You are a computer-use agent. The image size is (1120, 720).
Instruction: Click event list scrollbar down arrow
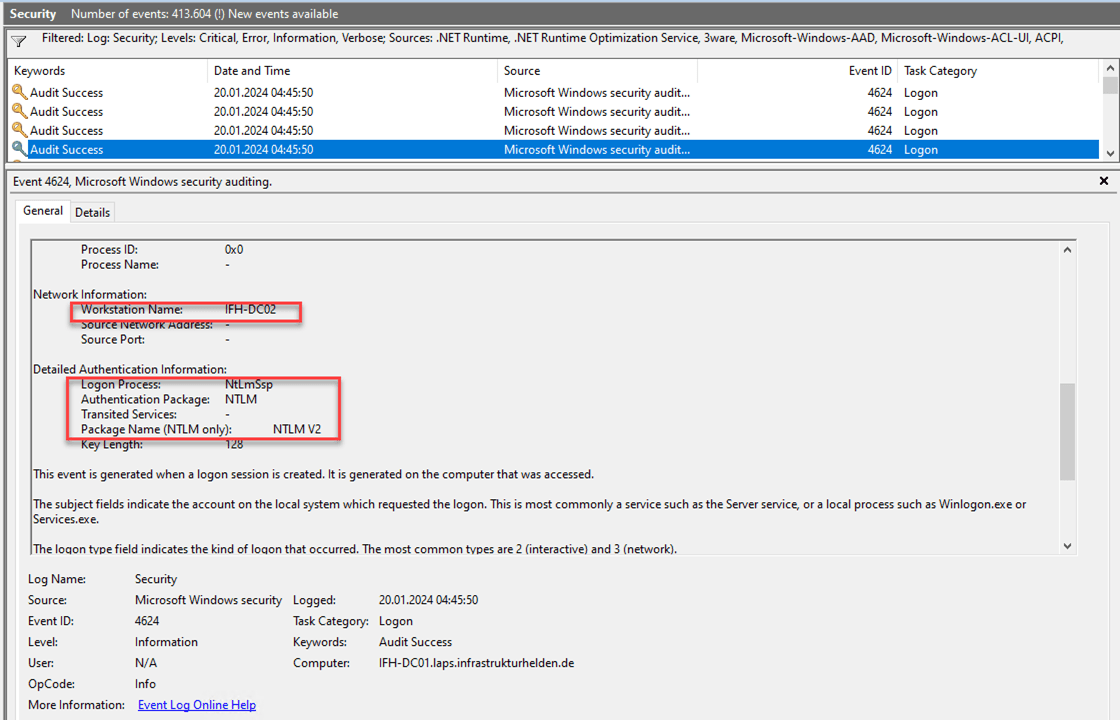(1109, 153)
